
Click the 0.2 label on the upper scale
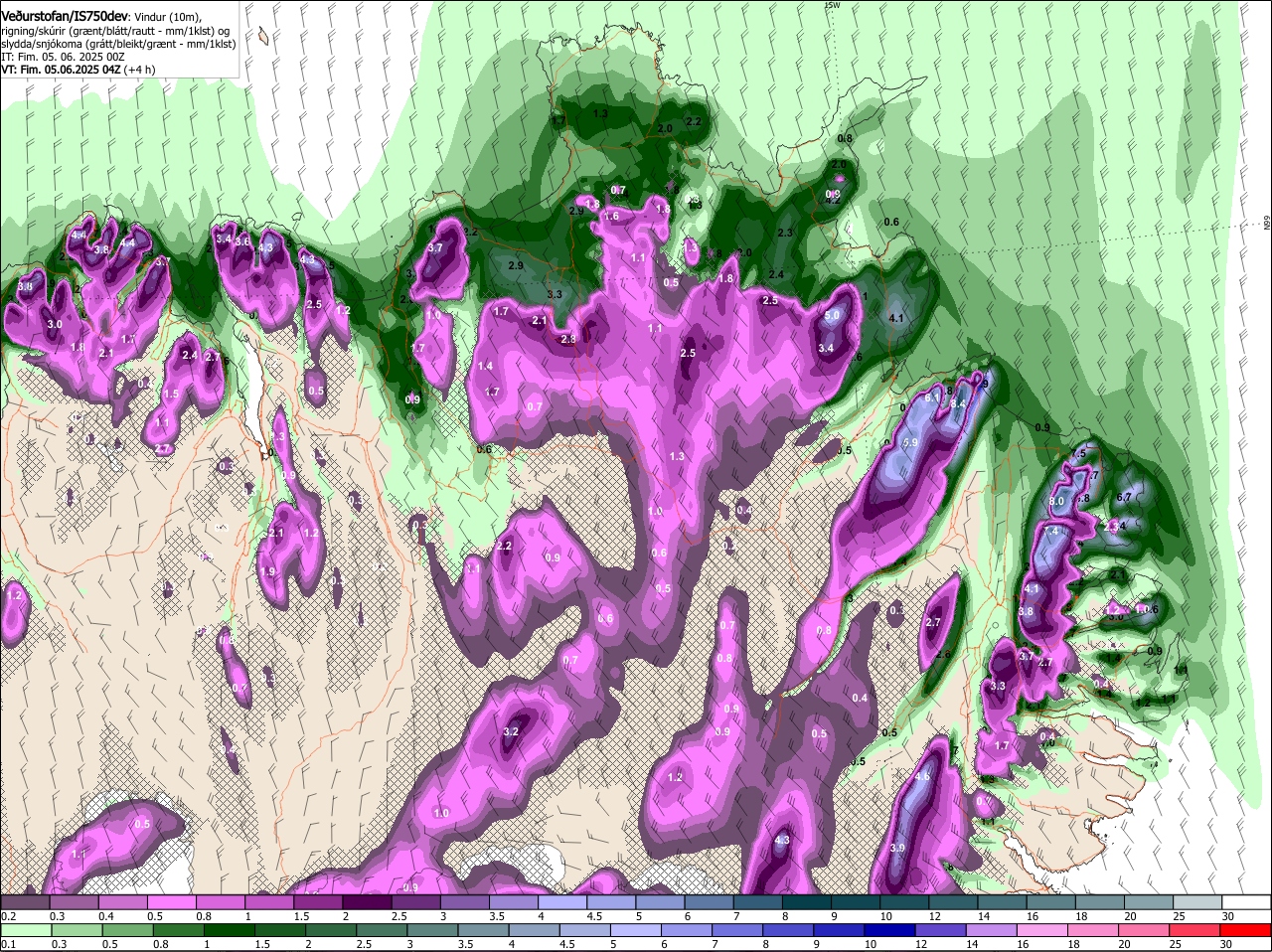pyautogui.click(x=8, y=916)
